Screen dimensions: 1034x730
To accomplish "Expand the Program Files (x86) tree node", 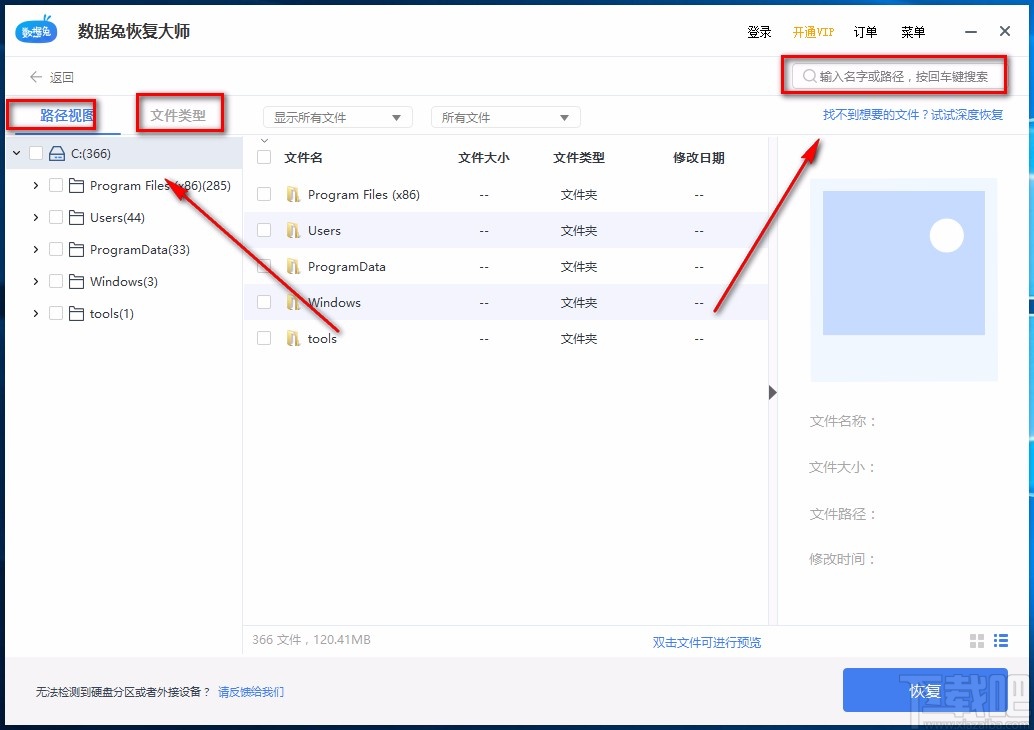I will tap(35, 185).
